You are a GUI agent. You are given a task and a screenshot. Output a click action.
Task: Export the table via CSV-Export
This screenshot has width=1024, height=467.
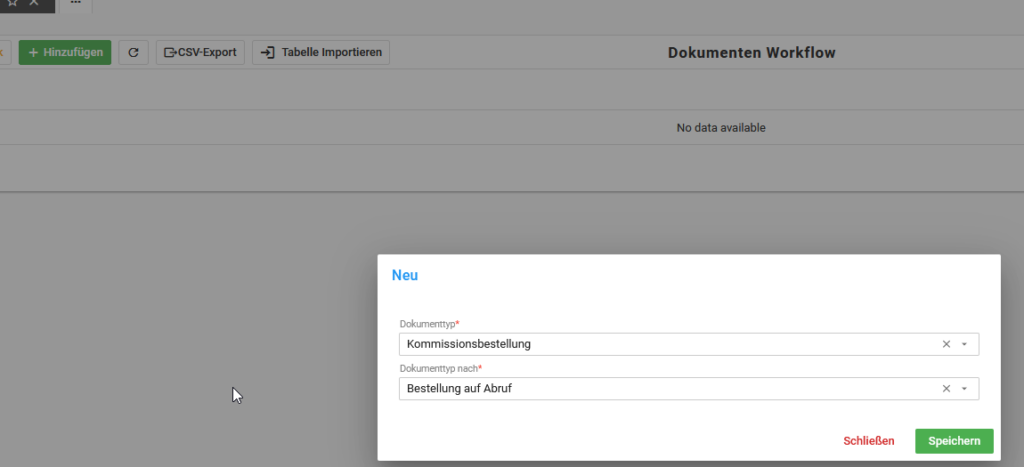(x=200, y=52)
